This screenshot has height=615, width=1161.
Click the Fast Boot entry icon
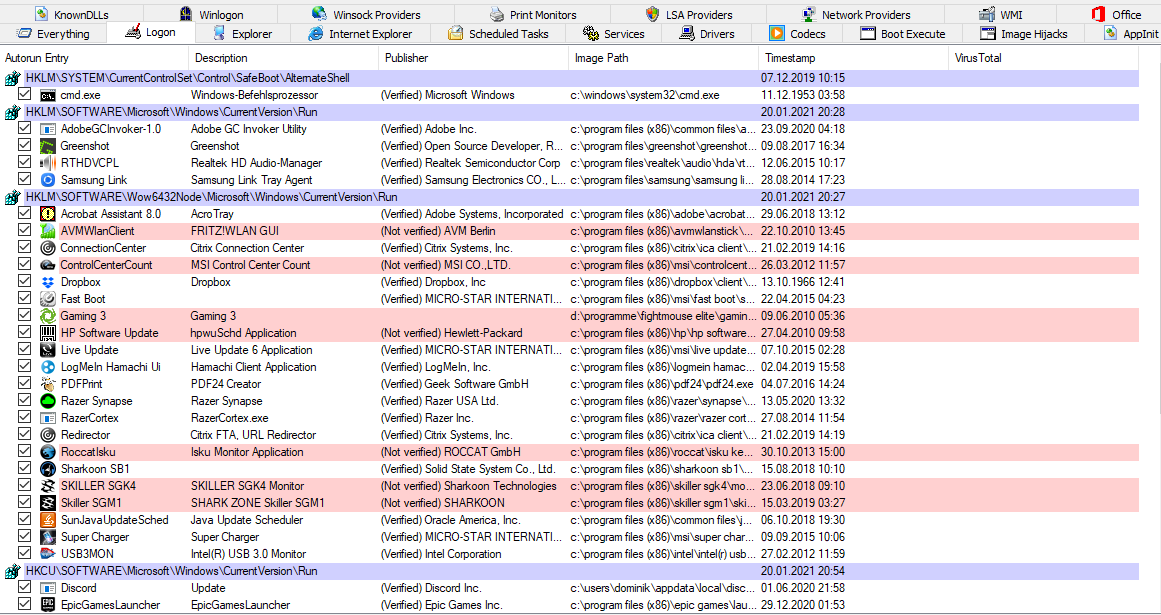pyautogui.click(x=47, y=299)
